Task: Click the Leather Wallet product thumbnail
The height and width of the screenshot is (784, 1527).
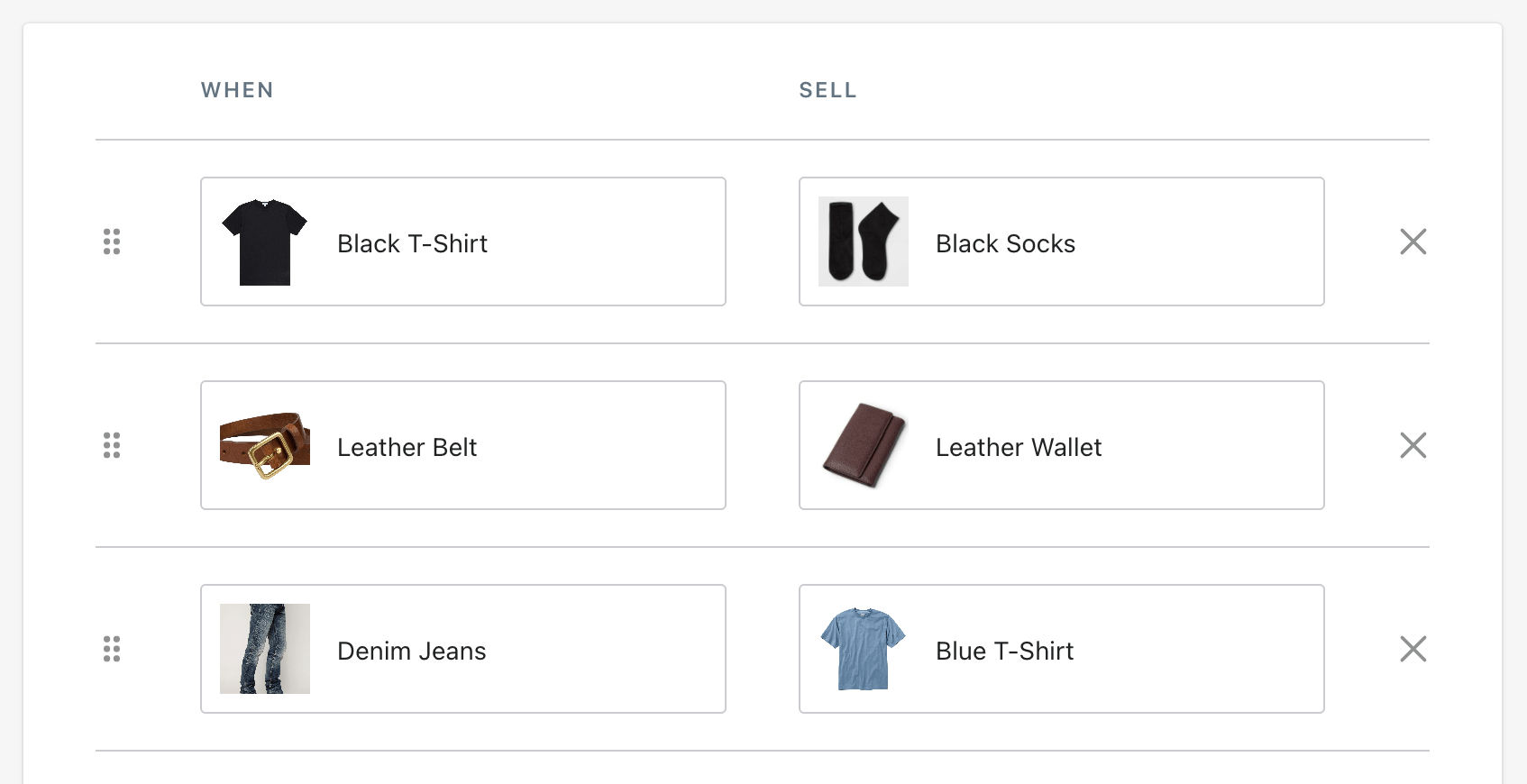Action: pyautogui.click(x=863, y=445)
